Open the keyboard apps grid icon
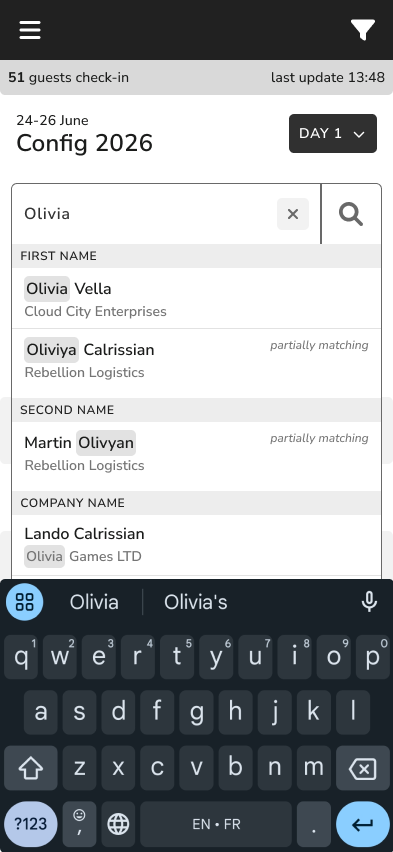Image resolution: width=393 pixels, height=852 pixels. 24,602
